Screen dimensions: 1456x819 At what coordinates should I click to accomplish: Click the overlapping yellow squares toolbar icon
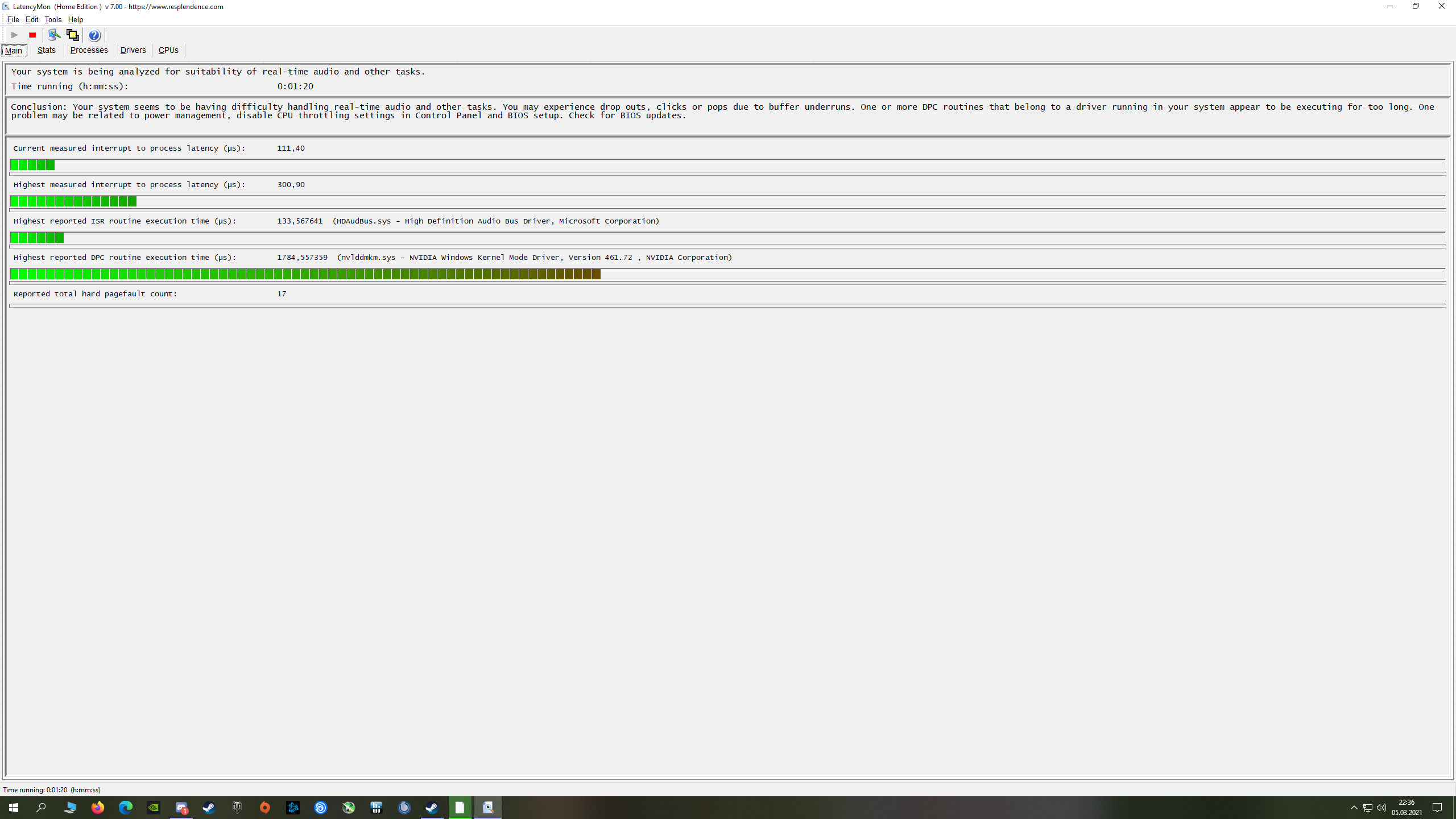[72, 35]
